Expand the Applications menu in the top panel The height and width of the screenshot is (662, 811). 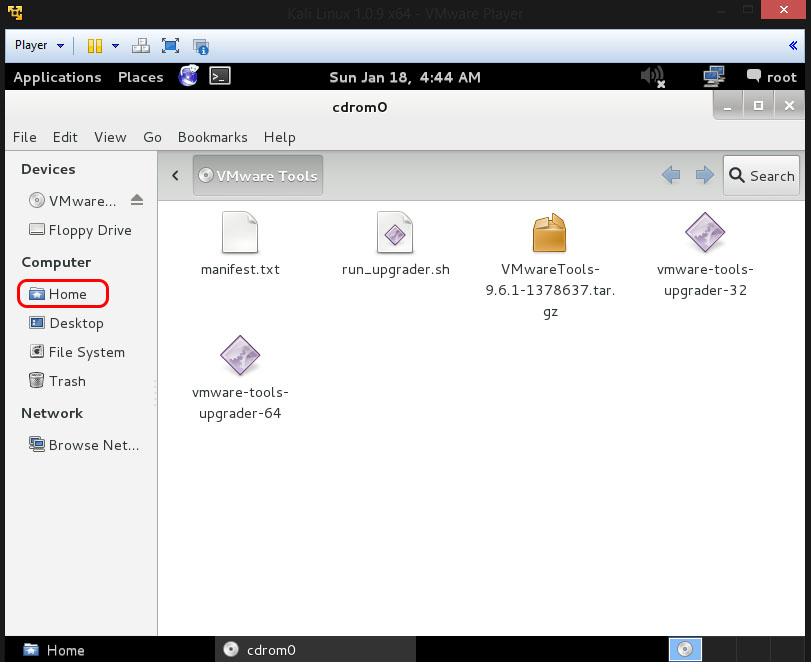point(57,77)
